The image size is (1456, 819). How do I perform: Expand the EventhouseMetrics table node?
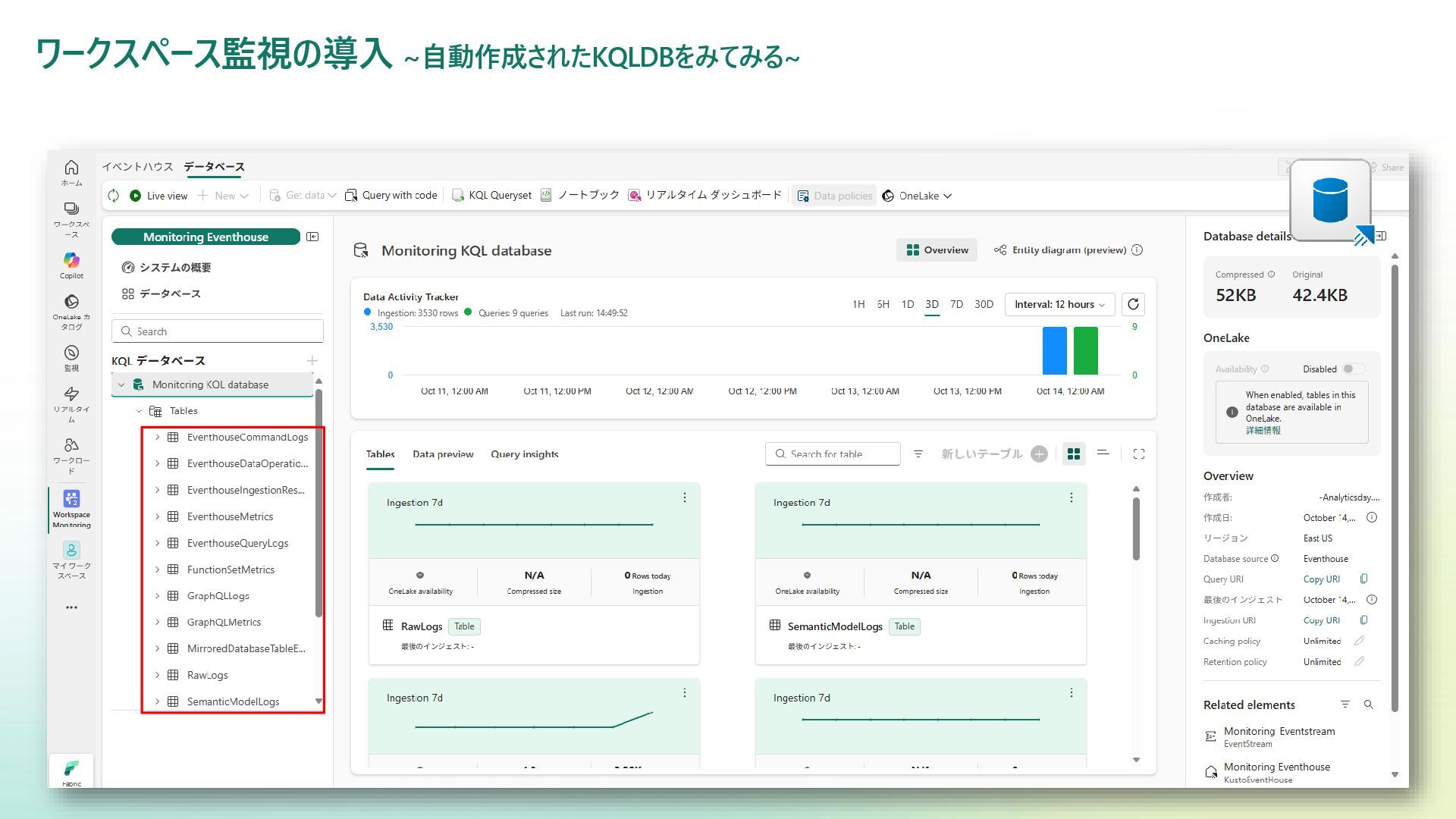point(158,516)
